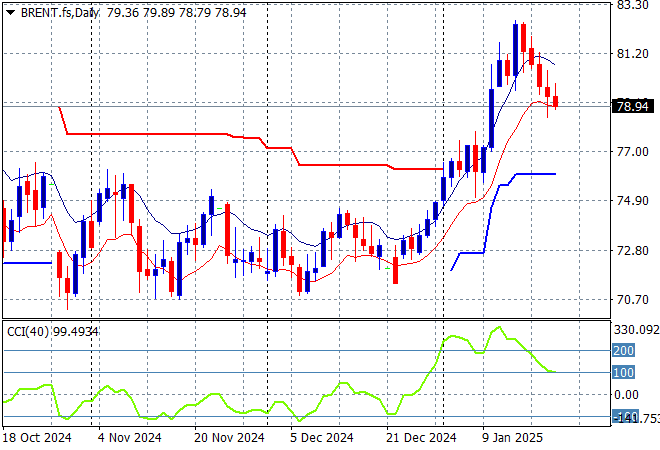Image resolution: width=660 pixels, height=450 pixels.
Task: Select the BRENT.fs,Daily symbol label
Action: [60, 13]
